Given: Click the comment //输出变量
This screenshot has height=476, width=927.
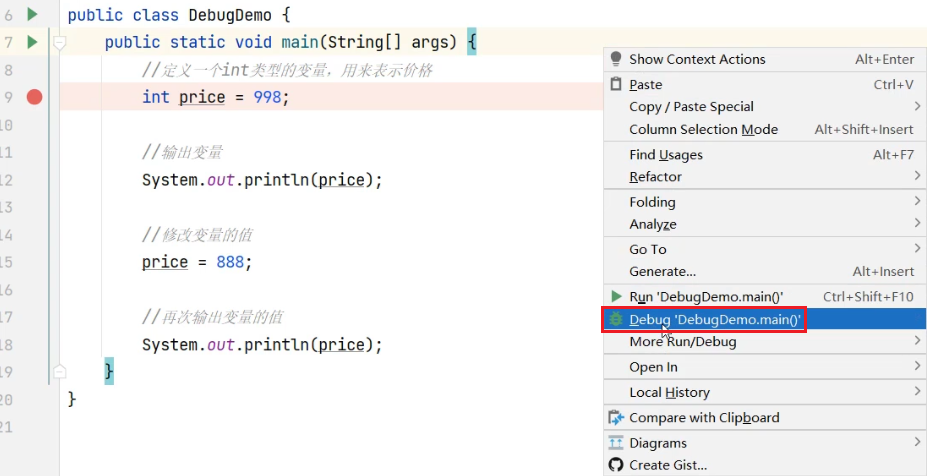Looking at the screenshot, I should tap(182, 153).
